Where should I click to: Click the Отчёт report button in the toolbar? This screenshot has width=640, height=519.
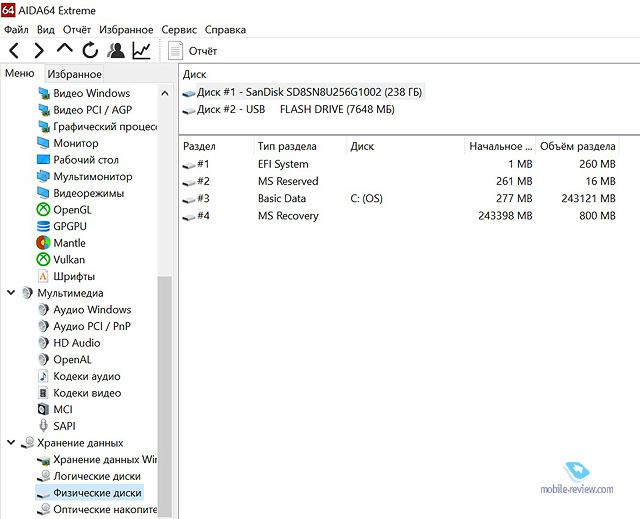coord(193,51)
